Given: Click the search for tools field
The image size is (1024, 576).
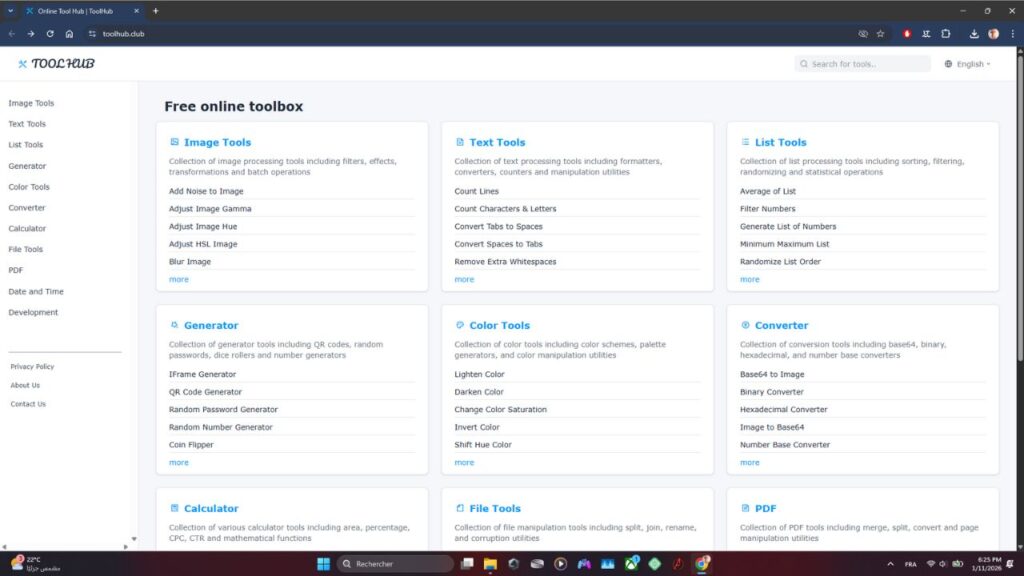Looking at the screenshot, I should point(862,63).
